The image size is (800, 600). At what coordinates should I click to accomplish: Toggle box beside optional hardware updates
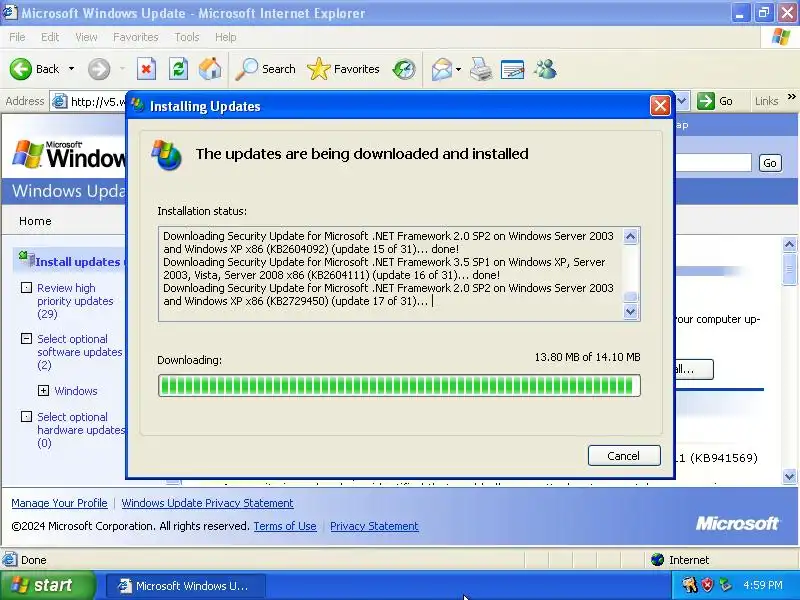[x=26, y=416]
